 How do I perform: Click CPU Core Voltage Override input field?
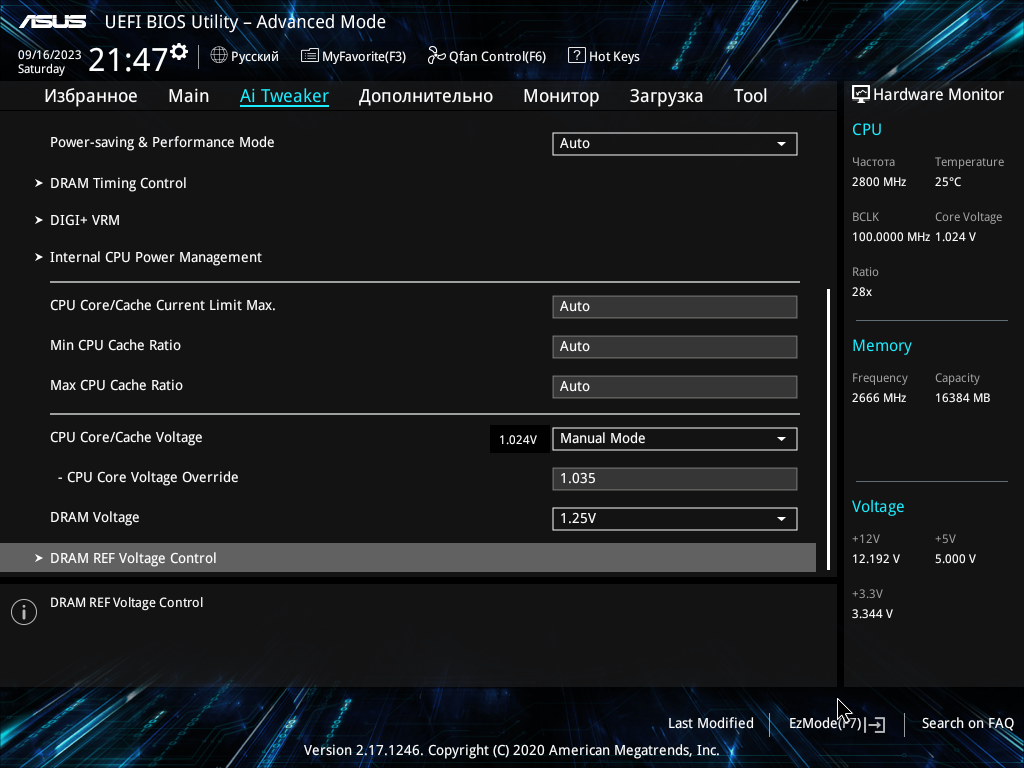[674, 478]
